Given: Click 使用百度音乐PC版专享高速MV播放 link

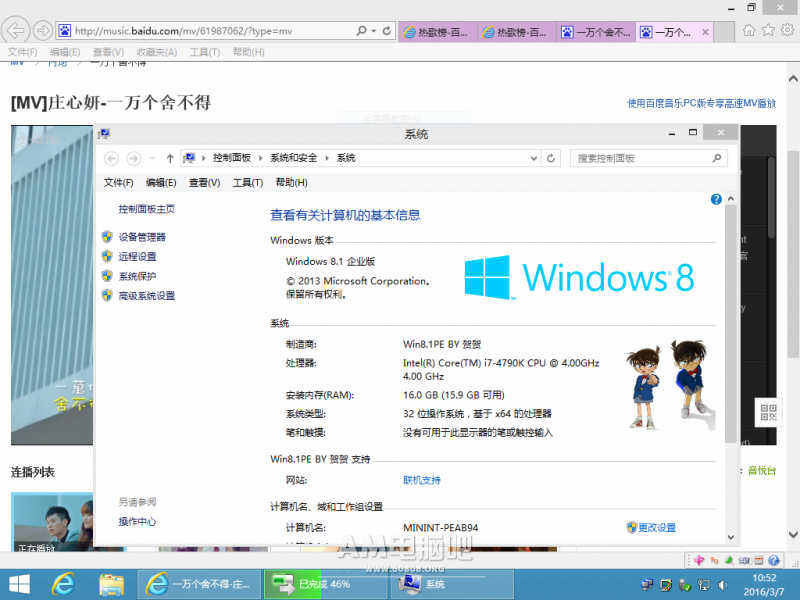Looking at the screenshot, I should [702, 104].
